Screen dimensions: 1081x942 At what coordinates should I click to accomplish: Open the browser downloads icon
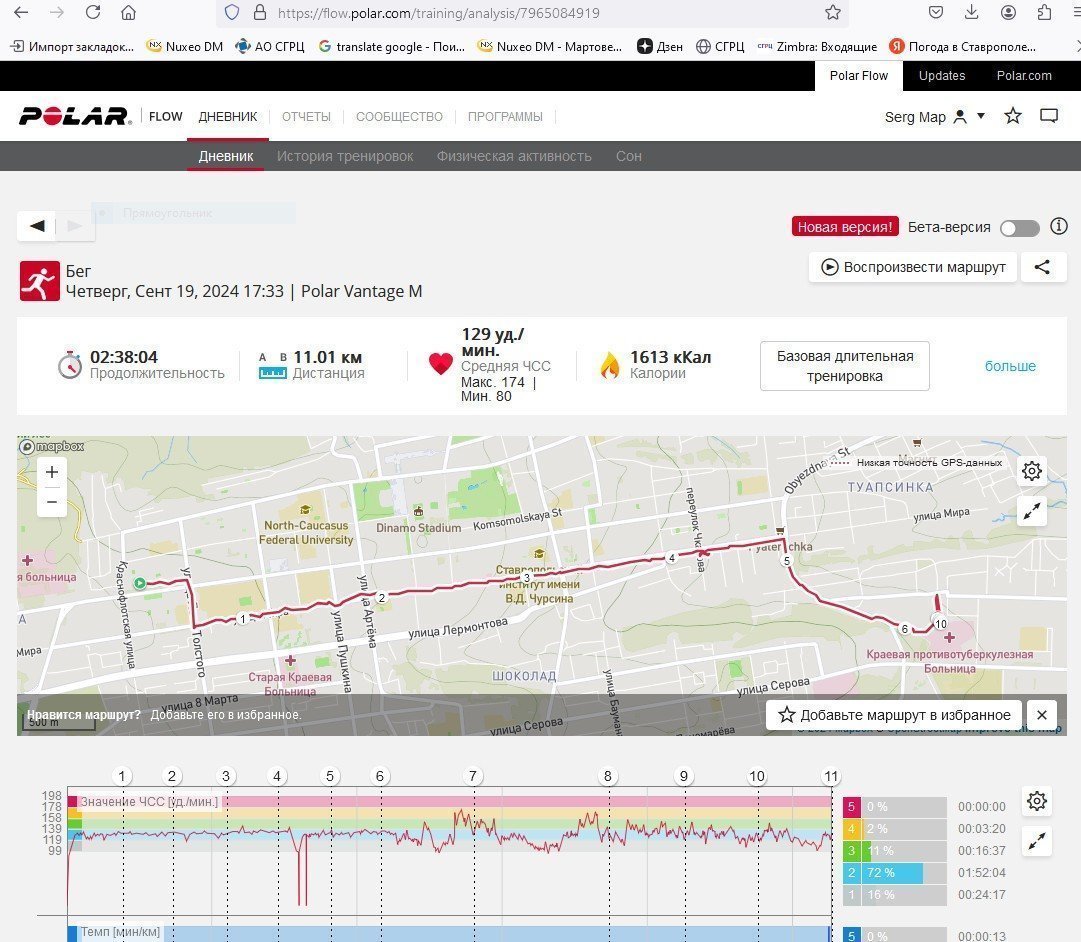pyautogui.click(x=971, y=12)
